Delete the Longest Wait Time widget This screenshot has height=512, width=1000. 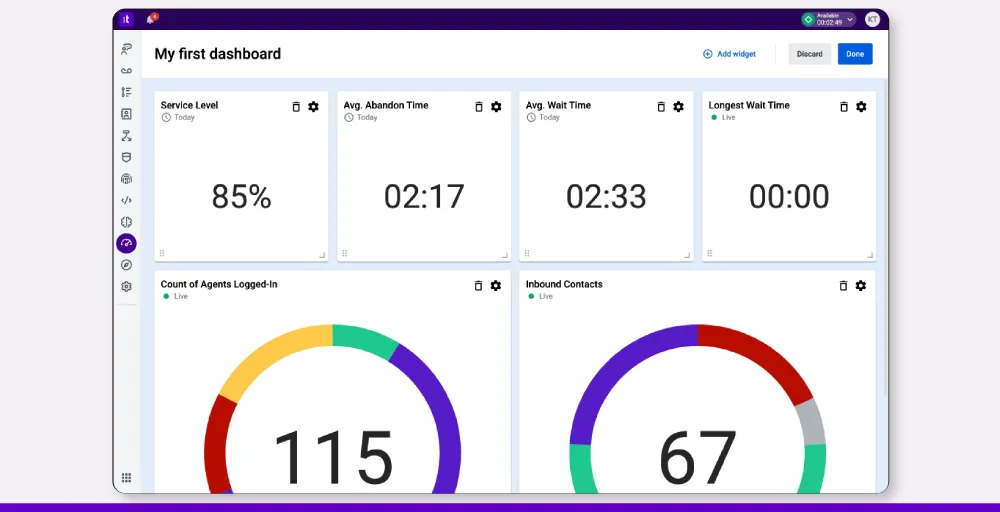point(844,106)
